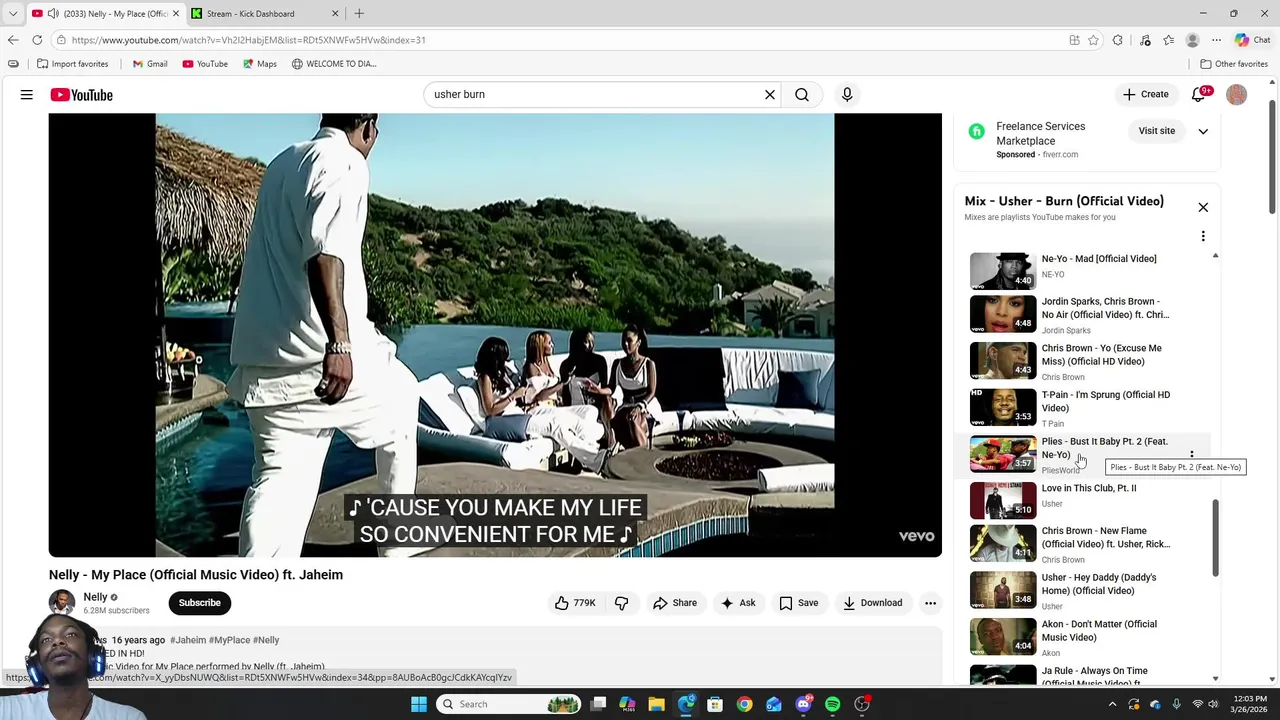The image size is (1280, 720).
Task: Launch Spotify from the taskbar
Action: point(832,704)
